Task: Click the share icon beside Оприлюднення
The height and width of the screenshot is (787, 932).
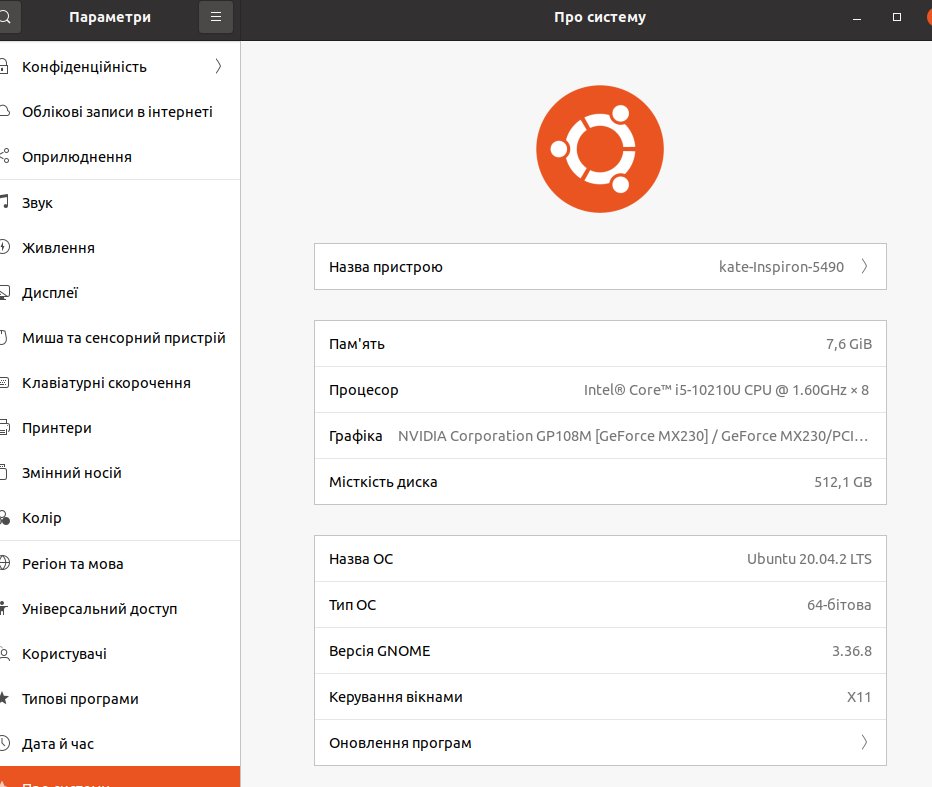Action: coord(4,156)
